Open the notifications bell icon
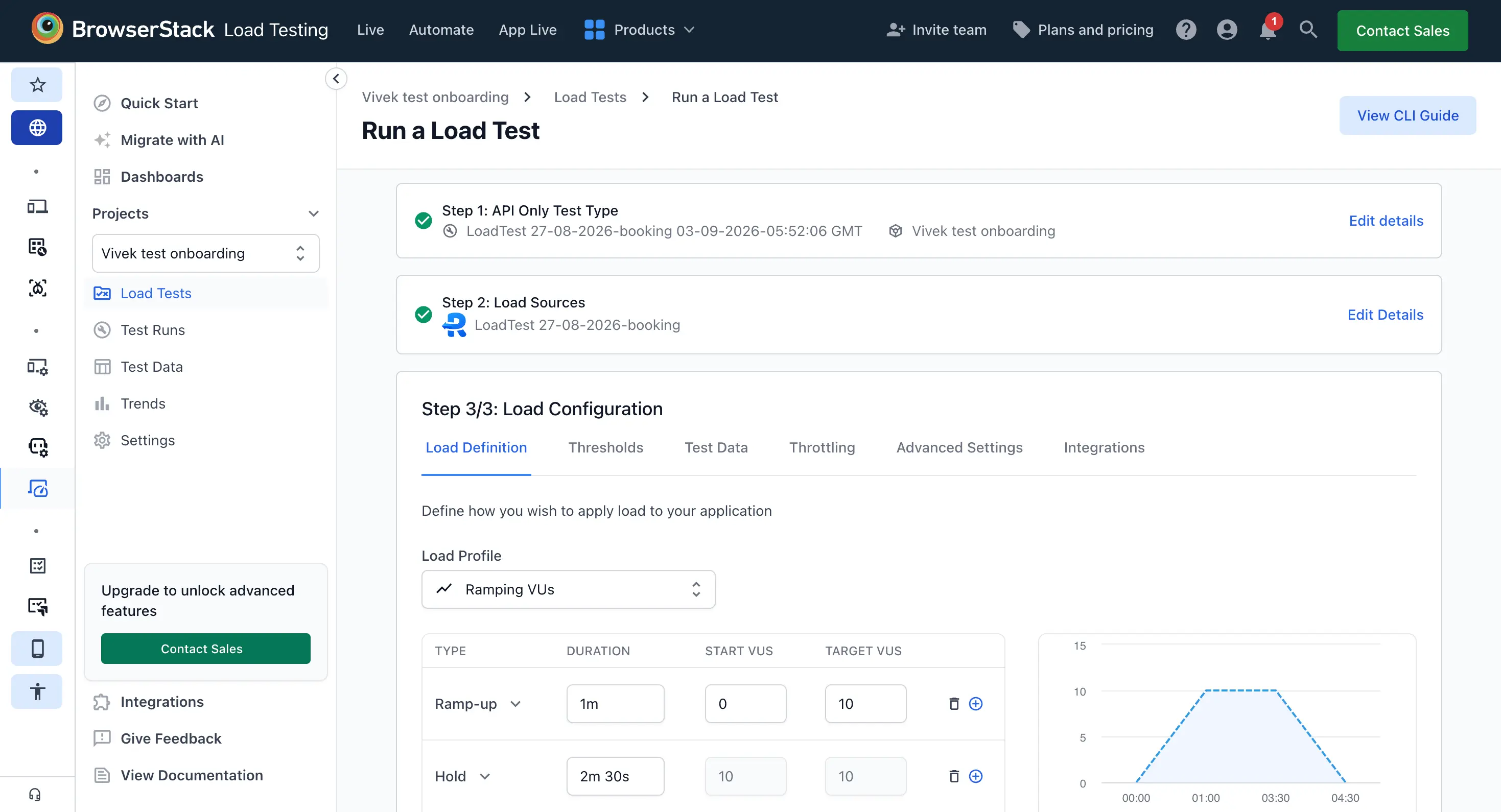The height and width of the screenshot is (812, 1501). (1268, 30)
